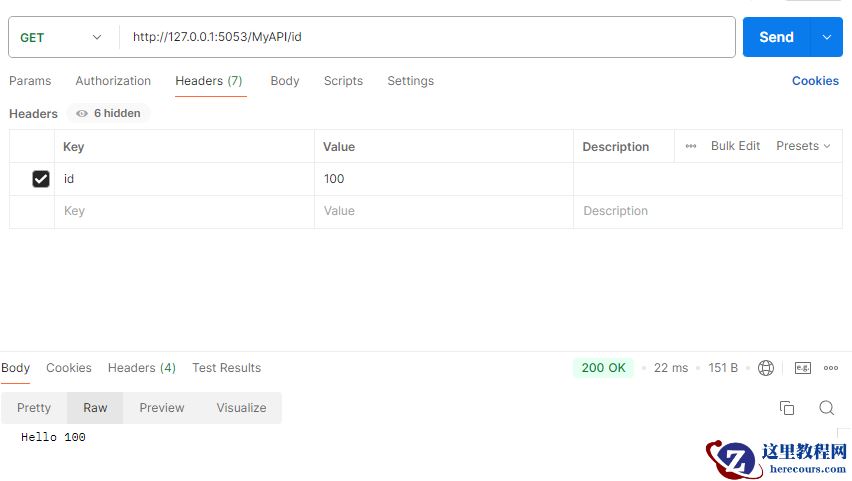
Task: Click the Bulk Edit button
Action: pyautogui.click(x=735, y=146)
